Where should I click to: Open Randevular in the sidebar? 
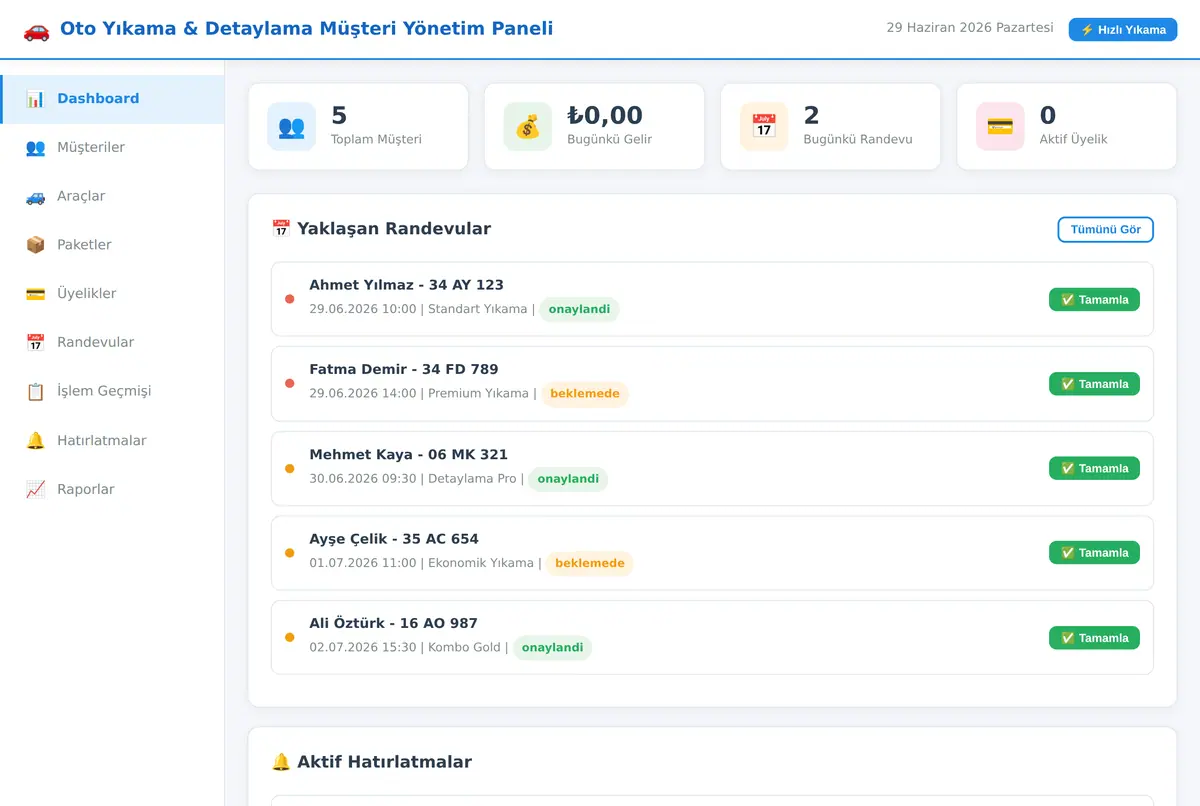pos(112,343)
